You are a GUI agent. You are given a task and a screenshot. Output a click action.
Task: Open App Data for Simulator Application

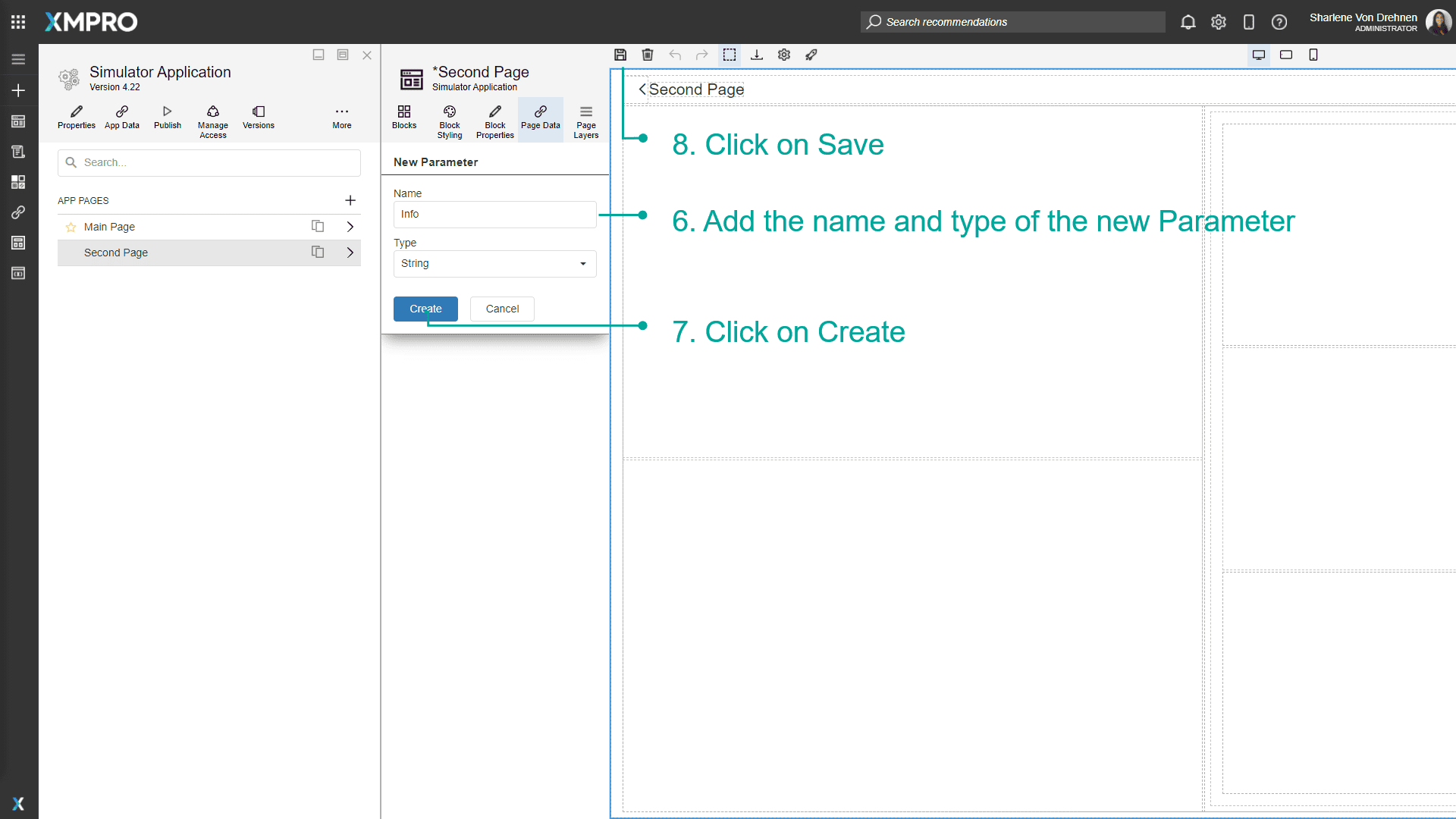121,118
